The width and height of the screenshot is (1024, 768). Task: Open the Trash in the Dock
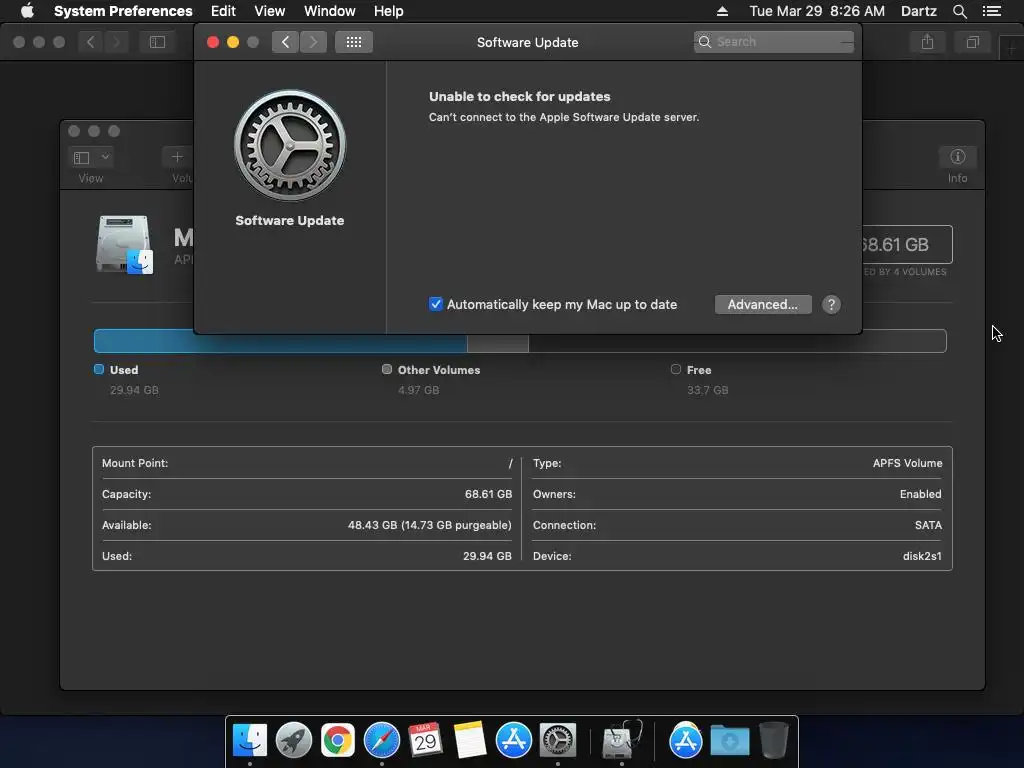click(x=773, y=740)
